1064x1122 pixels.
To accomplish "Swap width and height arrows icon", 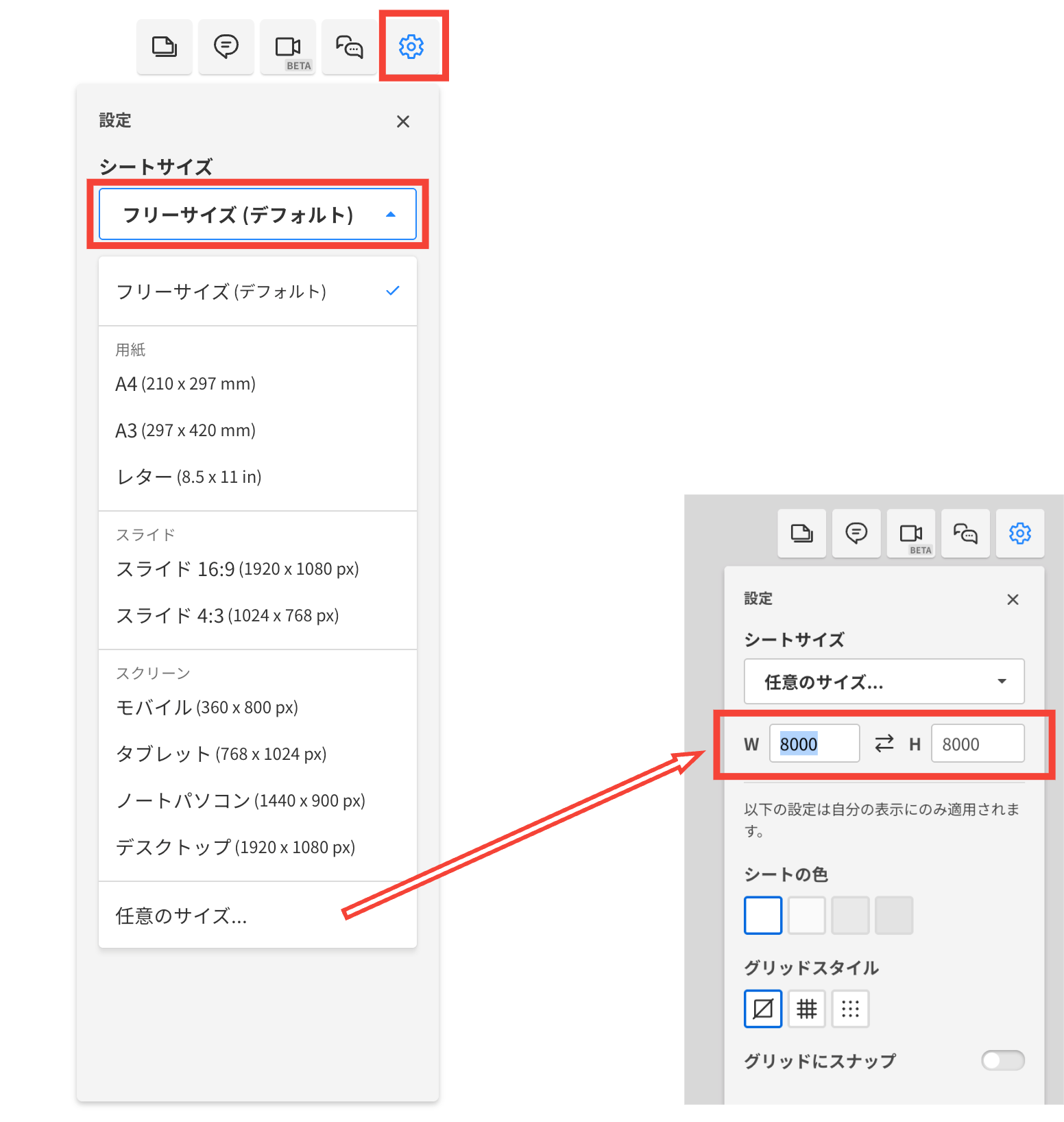I will point(884,743).
